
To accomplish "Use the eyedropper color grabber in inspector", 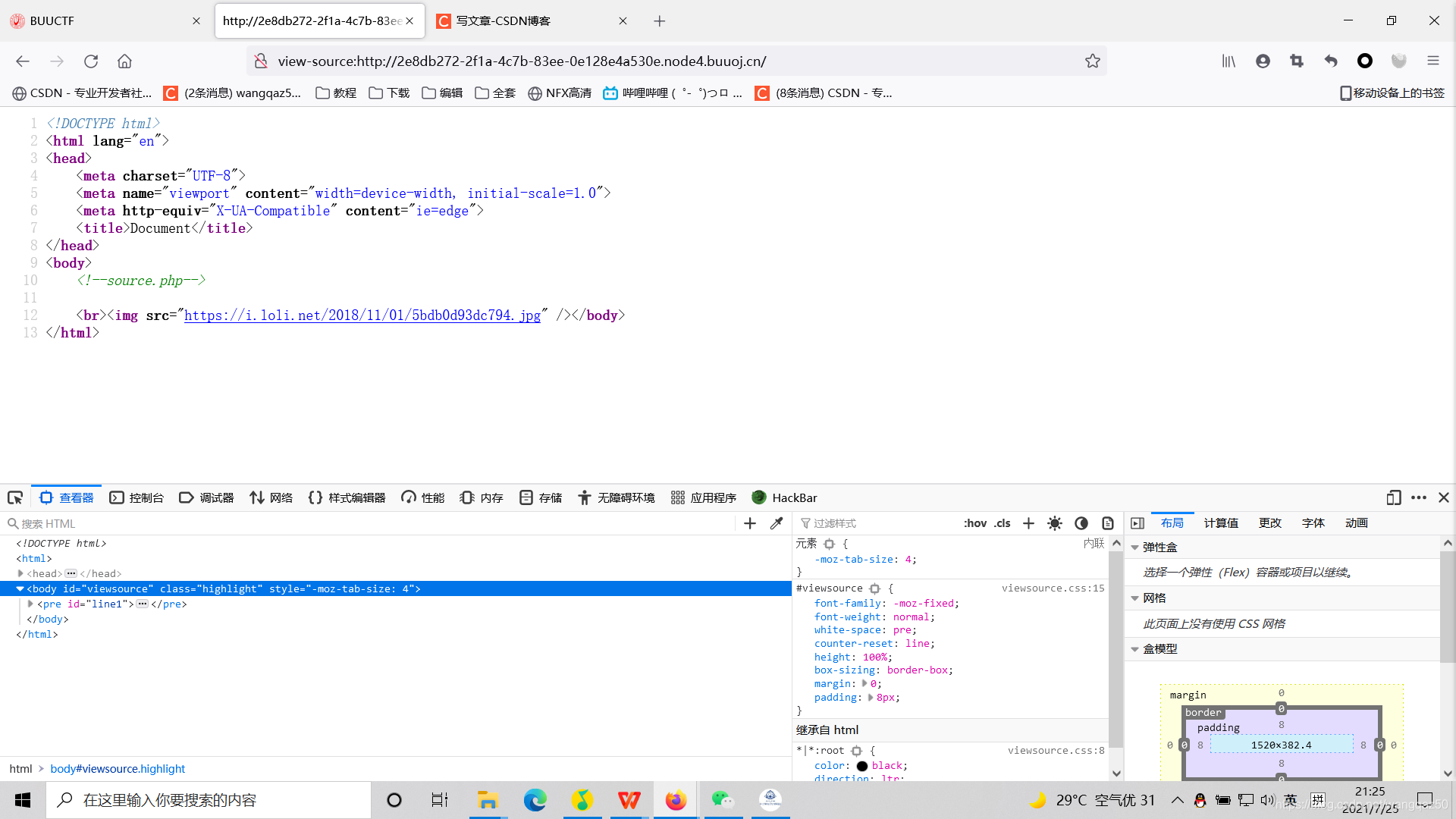I will [x=777, y=523].
